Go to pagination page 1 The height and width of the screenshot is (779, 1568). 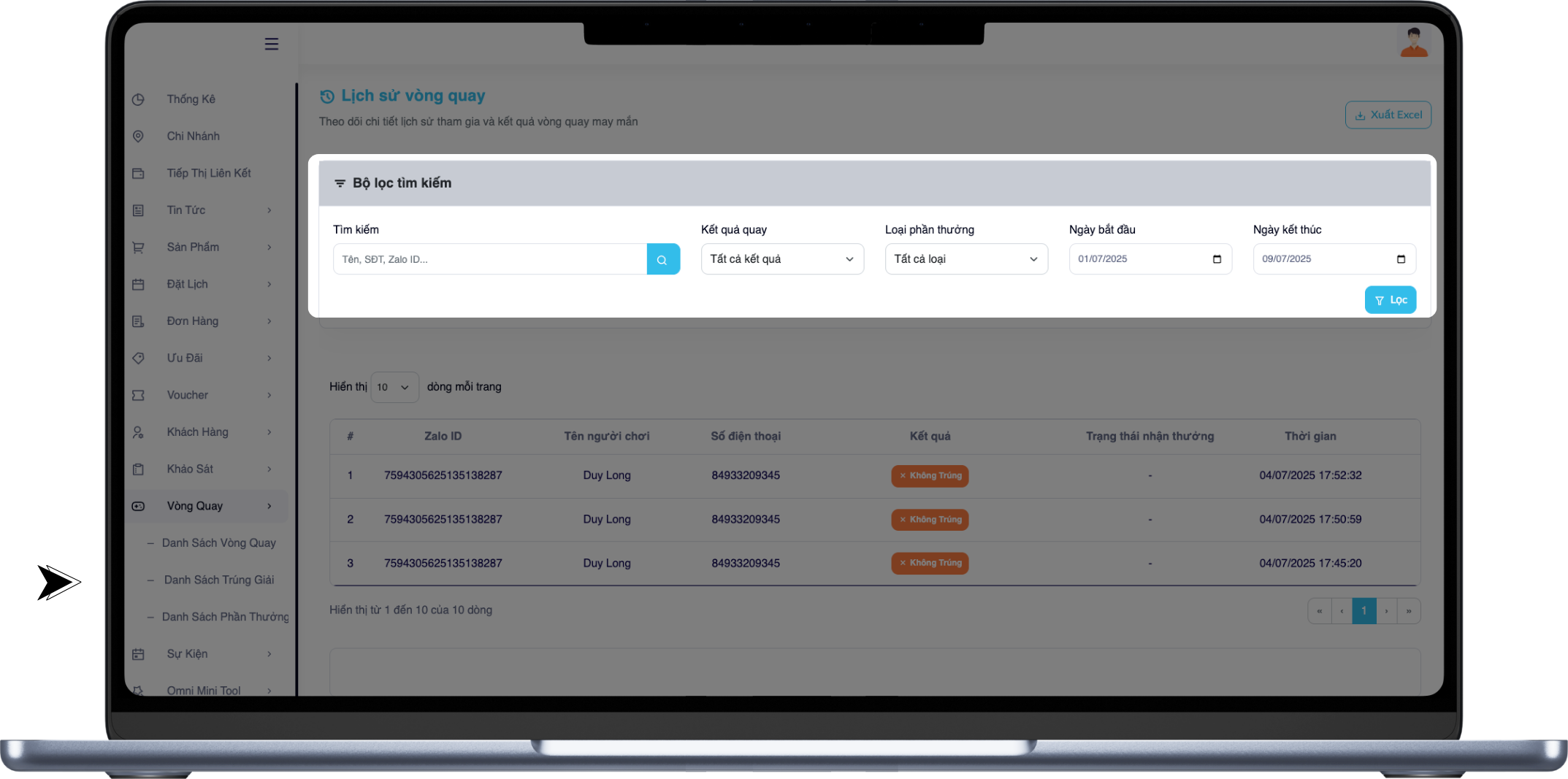(1364, 611)
